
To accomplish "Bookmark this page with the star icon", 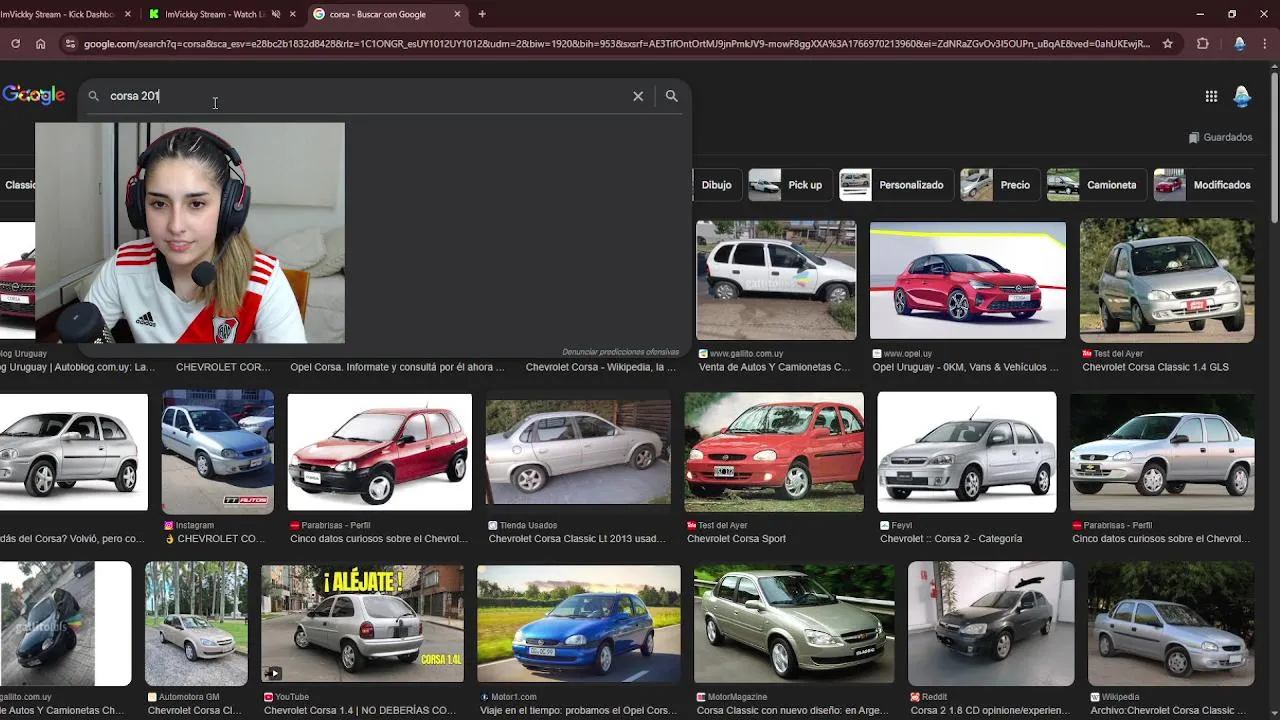I will [x=1167, y=44].
